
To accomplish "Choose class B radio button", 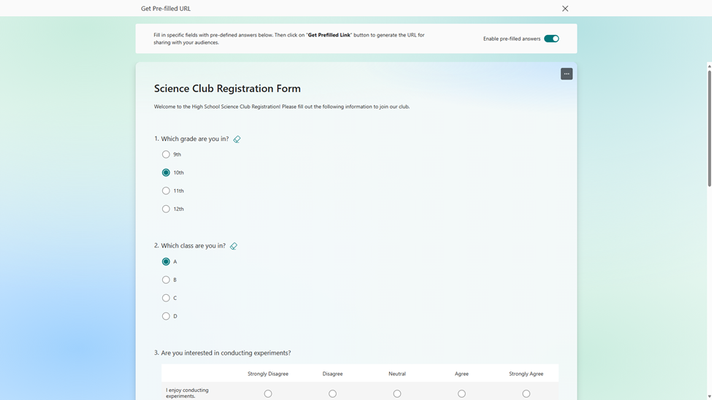I will [x=166, y=280].
